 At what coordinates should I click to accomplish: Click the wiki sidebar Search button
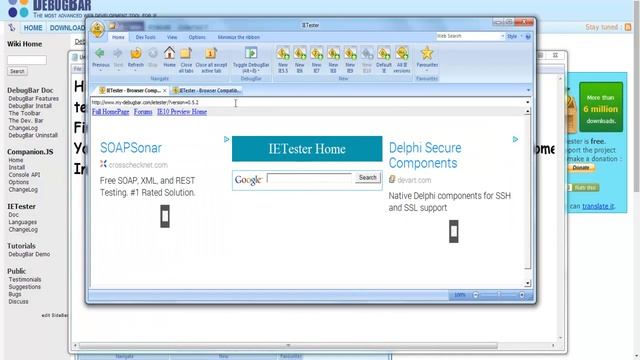tap(17, 71)
